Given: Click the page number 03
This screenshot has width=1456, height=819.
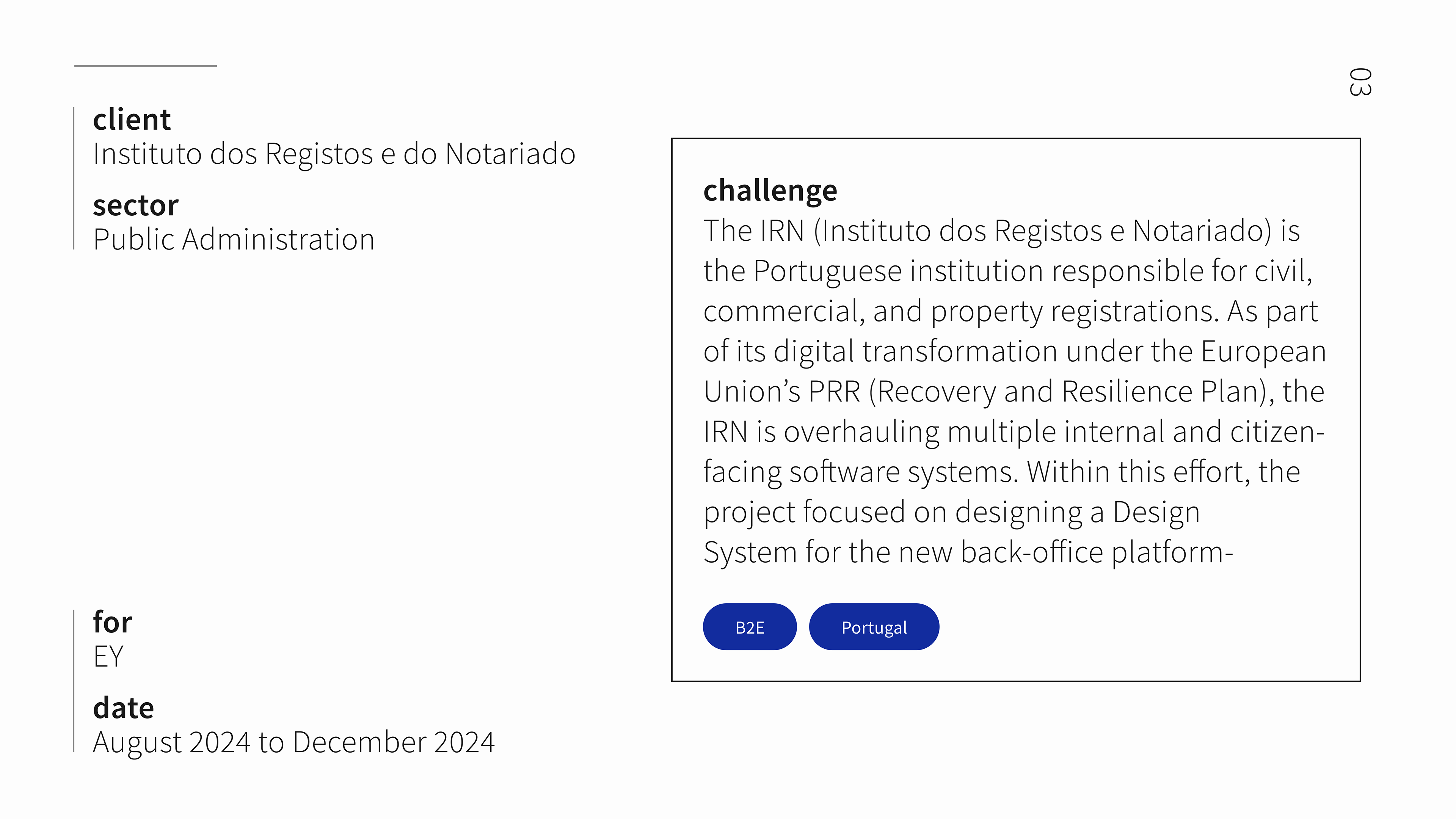Looking at the screenshot, I should 1359,82.
